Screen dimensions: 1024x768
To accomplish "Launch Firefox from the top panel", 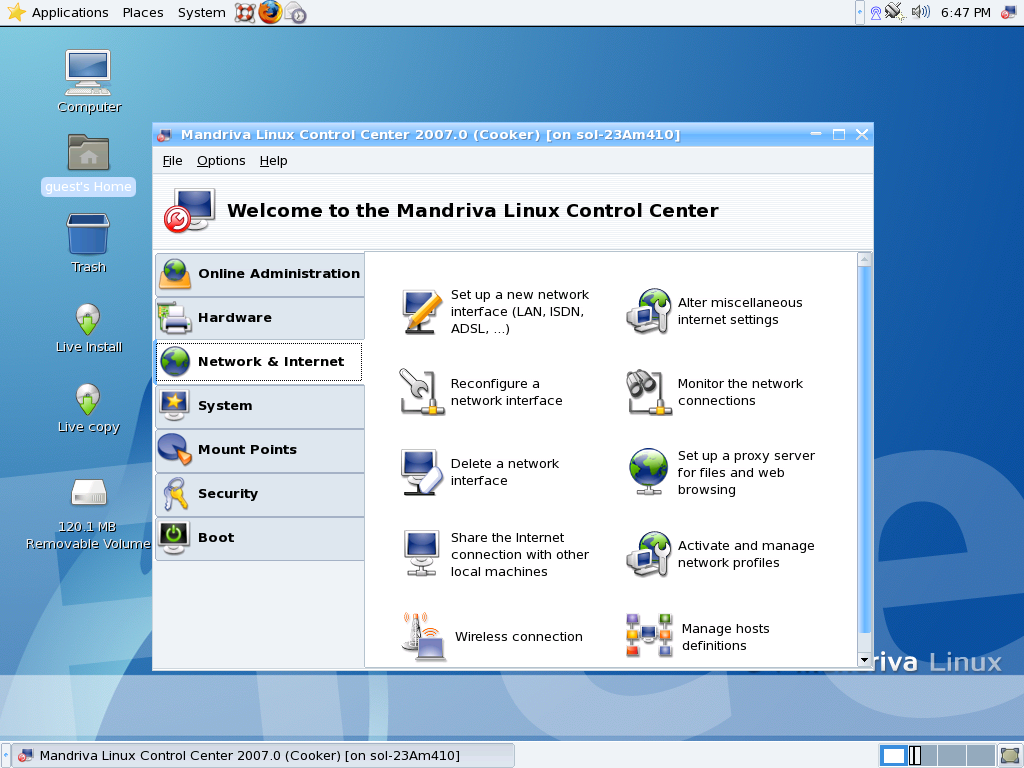I will 270,12.
